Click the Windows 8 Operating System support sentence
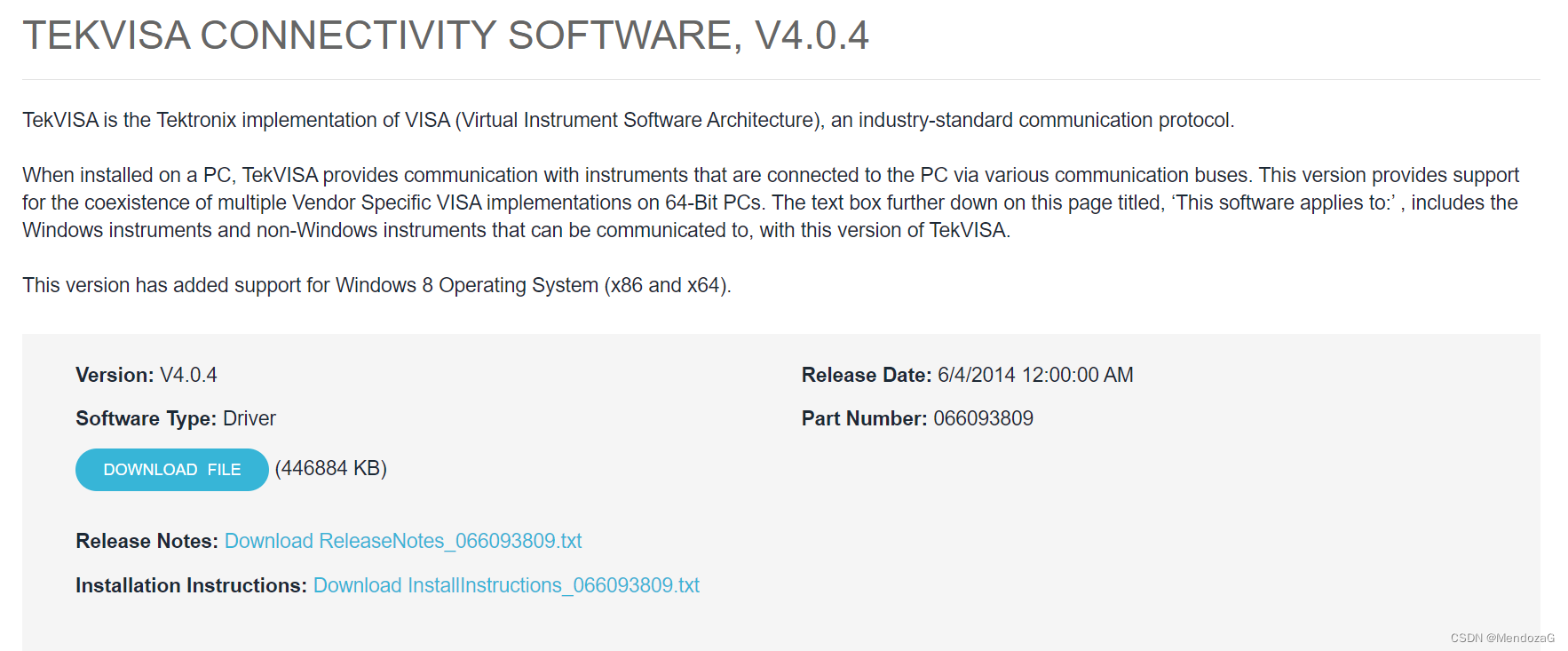Viewport: 1568px width, 651px height. point(376,285)
